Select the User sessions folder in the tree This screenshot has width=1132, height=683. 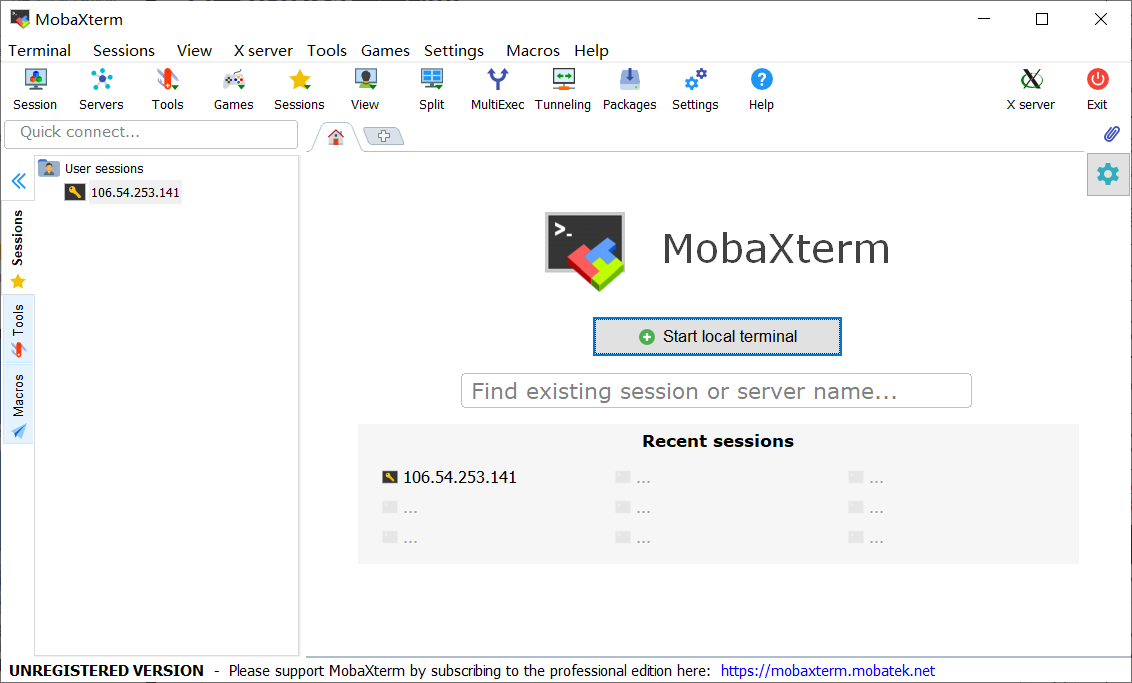coord(91,168)
